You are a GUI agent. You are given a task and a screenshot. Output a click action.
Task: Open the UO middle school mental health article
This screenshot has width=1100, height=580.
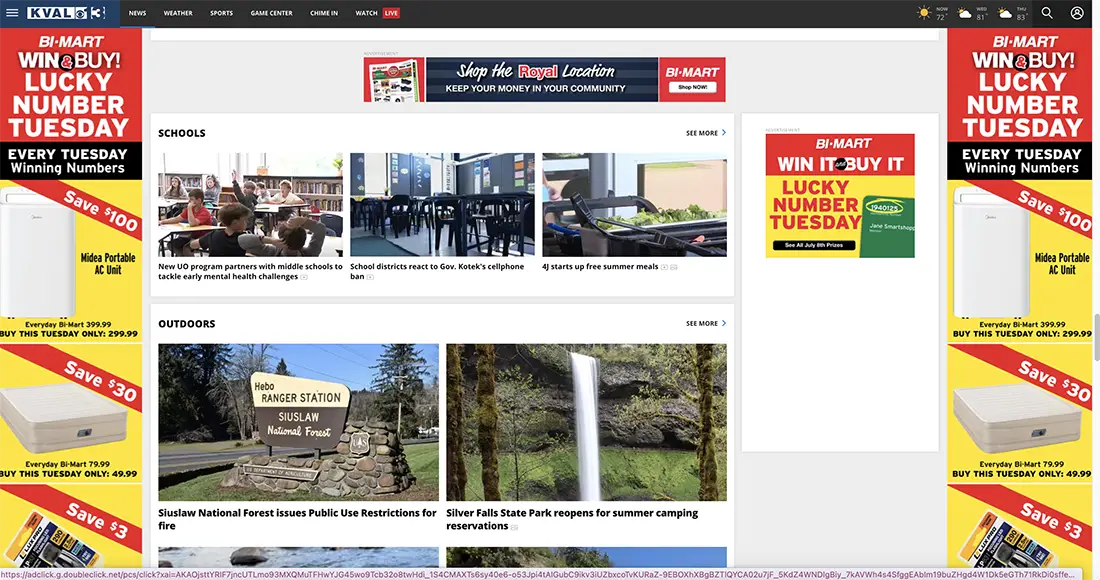pos(250,271)
